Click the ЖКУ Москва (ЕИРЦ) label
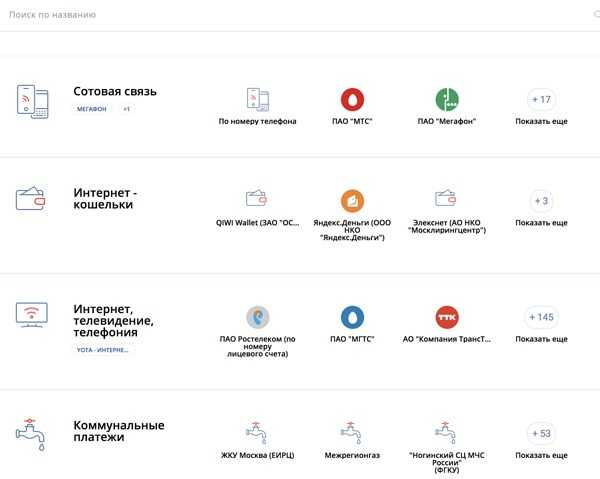The width and height of the screenshot is (600, 479). [258, 455]
